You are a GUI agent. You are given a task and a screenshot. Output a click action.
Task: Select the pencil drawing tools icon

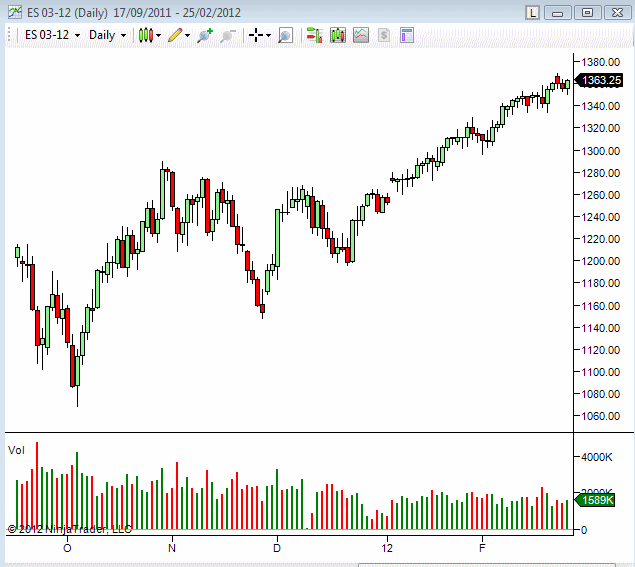(175, 35)
